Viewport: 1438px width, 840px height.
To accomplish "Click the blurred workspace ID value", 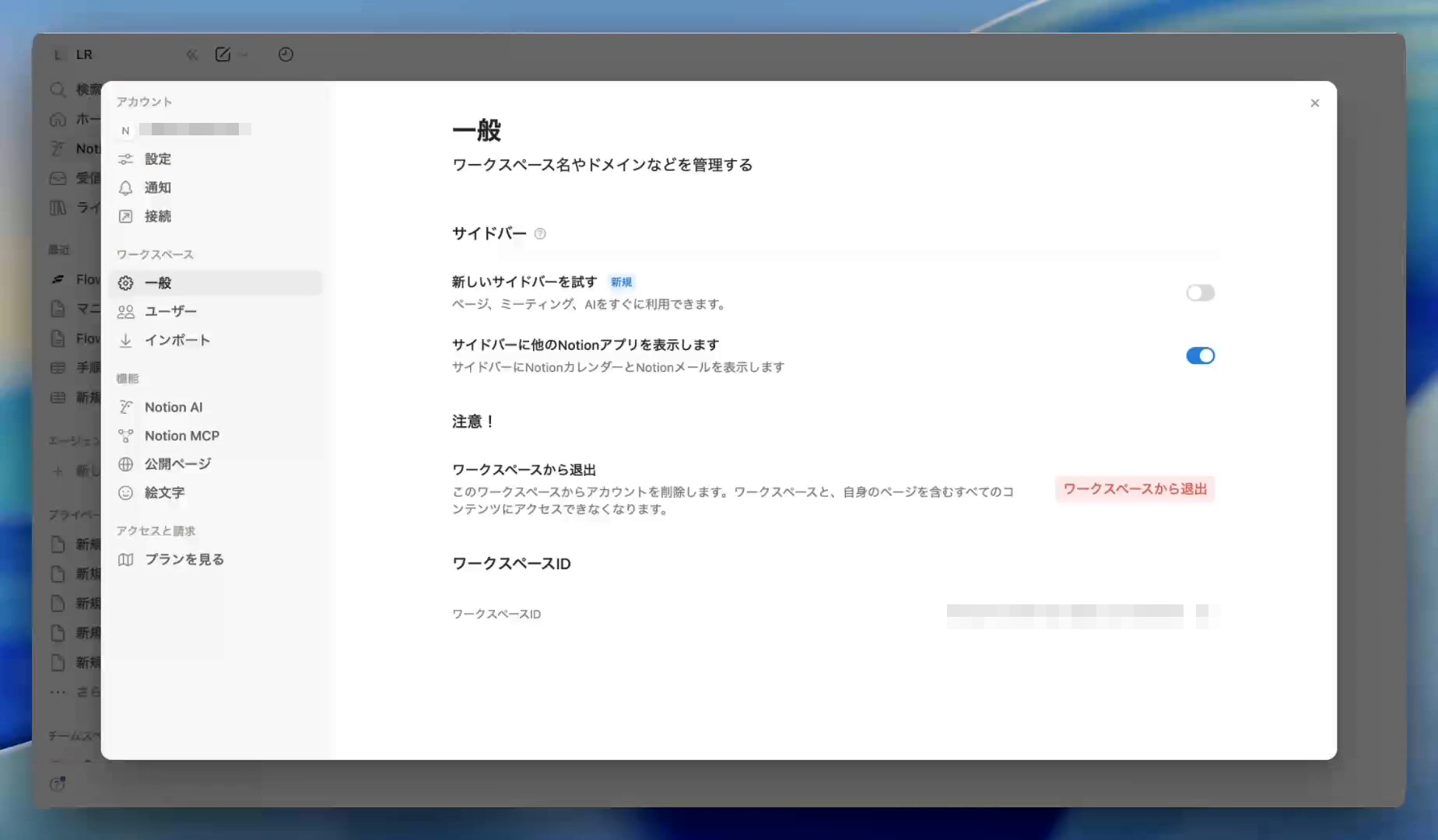I will [1064, 612].
